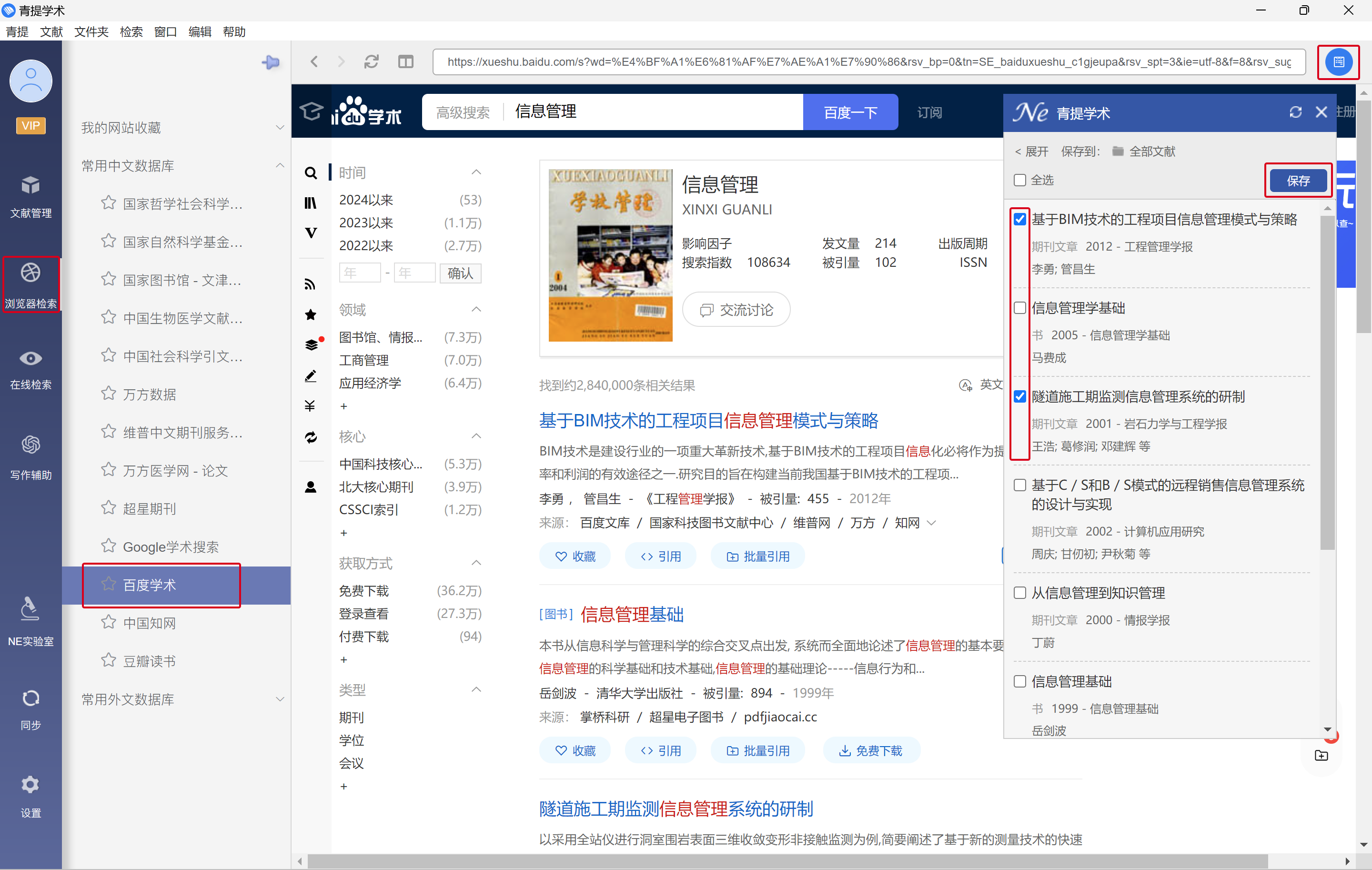This screenshot has width=1372, height=870.
Task: Click the 信息管理 journal cover thumbnail
Action: click(x=610, y=255)
